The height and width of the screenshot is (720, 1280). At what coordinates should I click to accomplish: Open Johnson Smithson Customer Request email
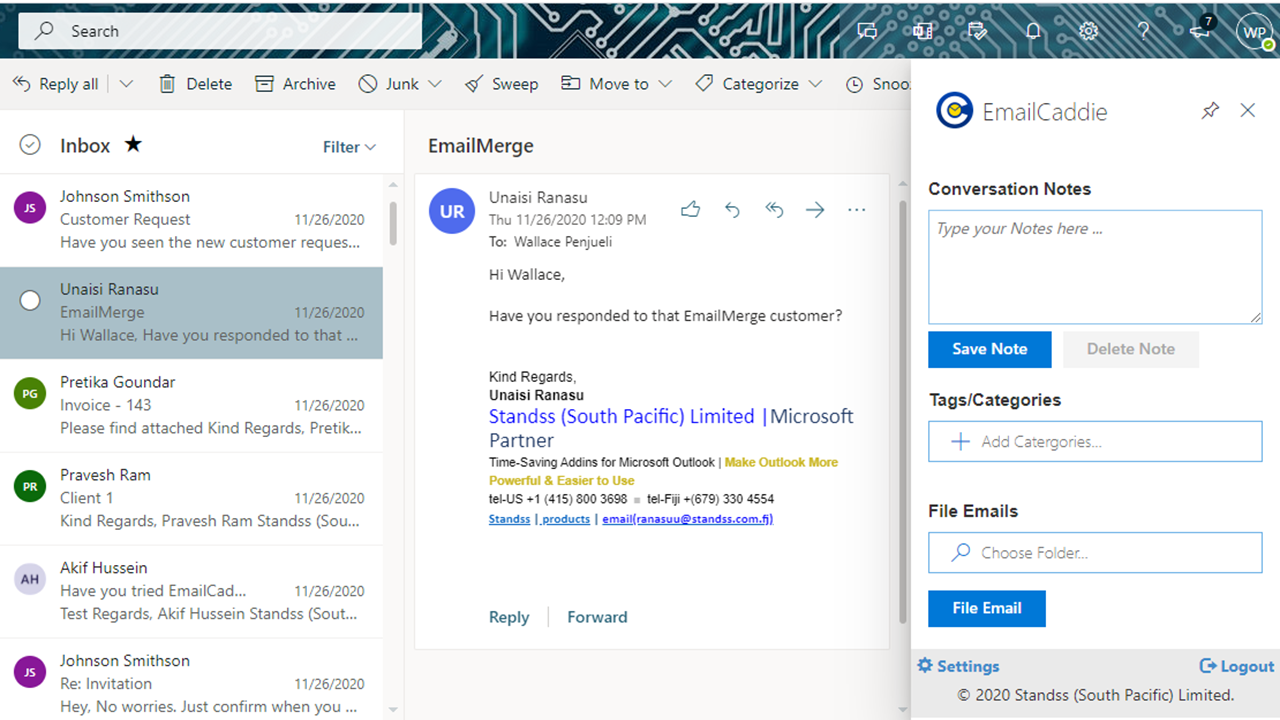pos(191,220)
